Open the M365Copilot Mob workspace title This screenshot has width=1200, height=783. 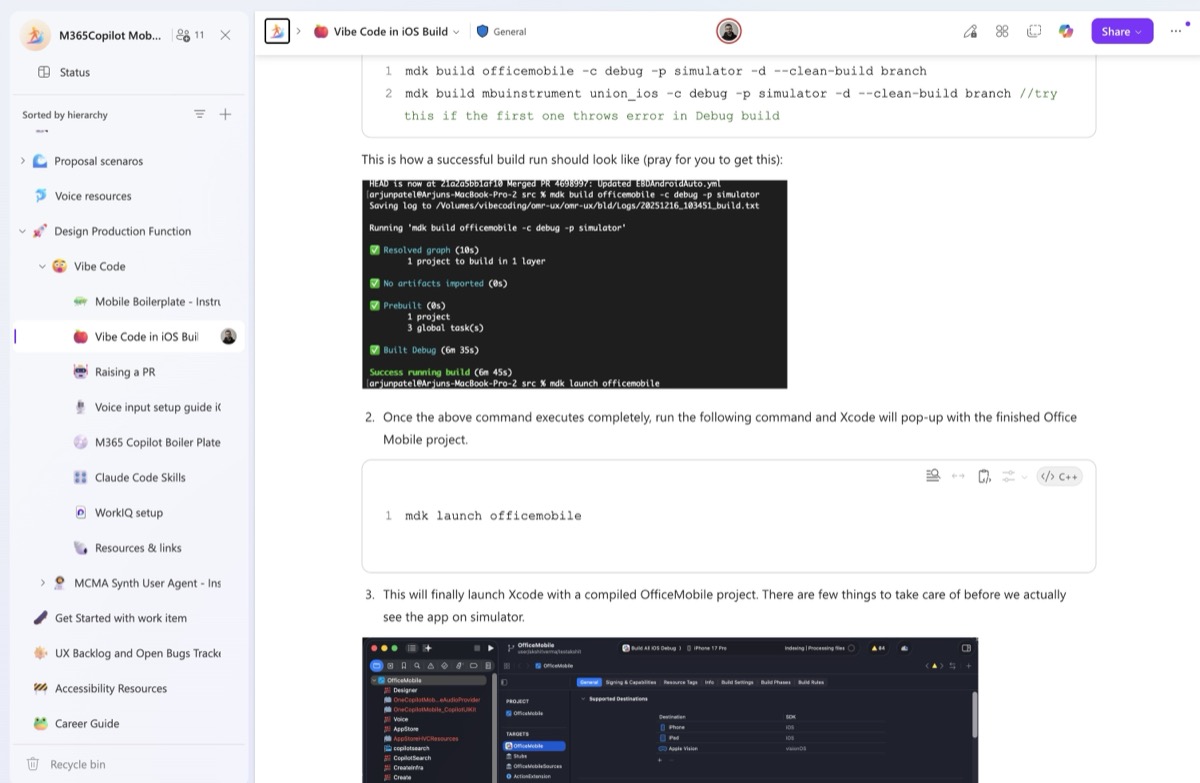pos(109,35)
